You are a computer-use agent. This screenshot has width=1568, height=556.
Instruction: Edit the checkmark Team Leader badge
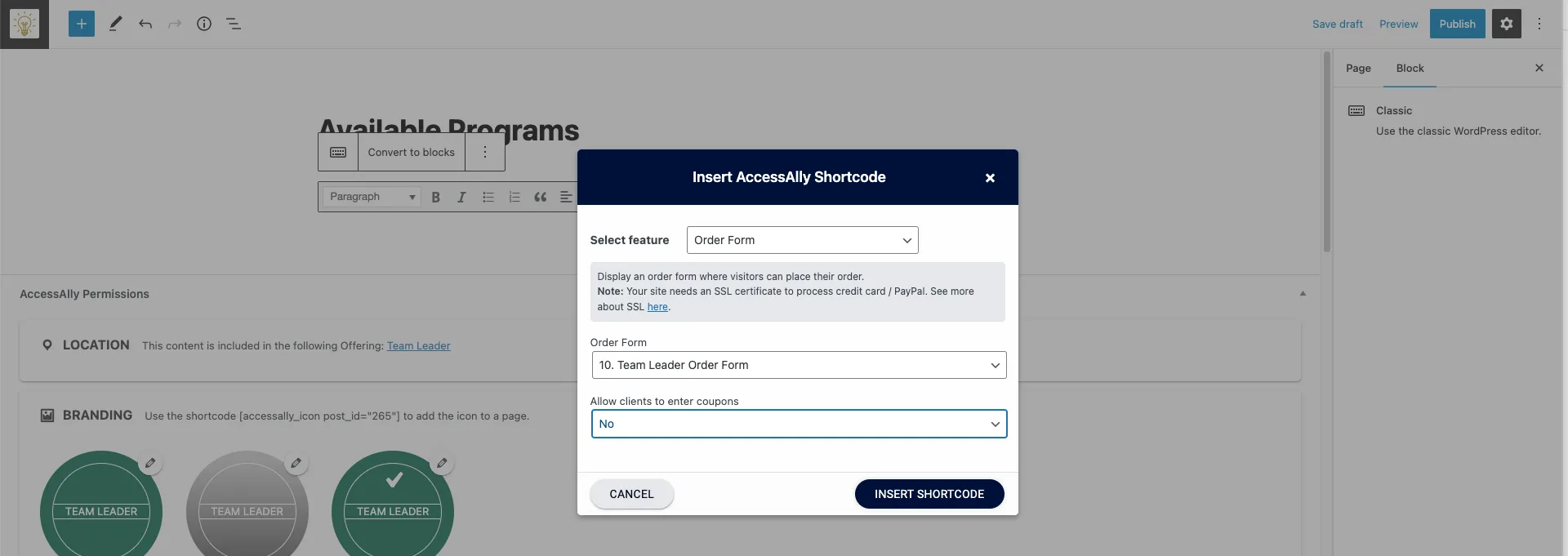point(442,463)
